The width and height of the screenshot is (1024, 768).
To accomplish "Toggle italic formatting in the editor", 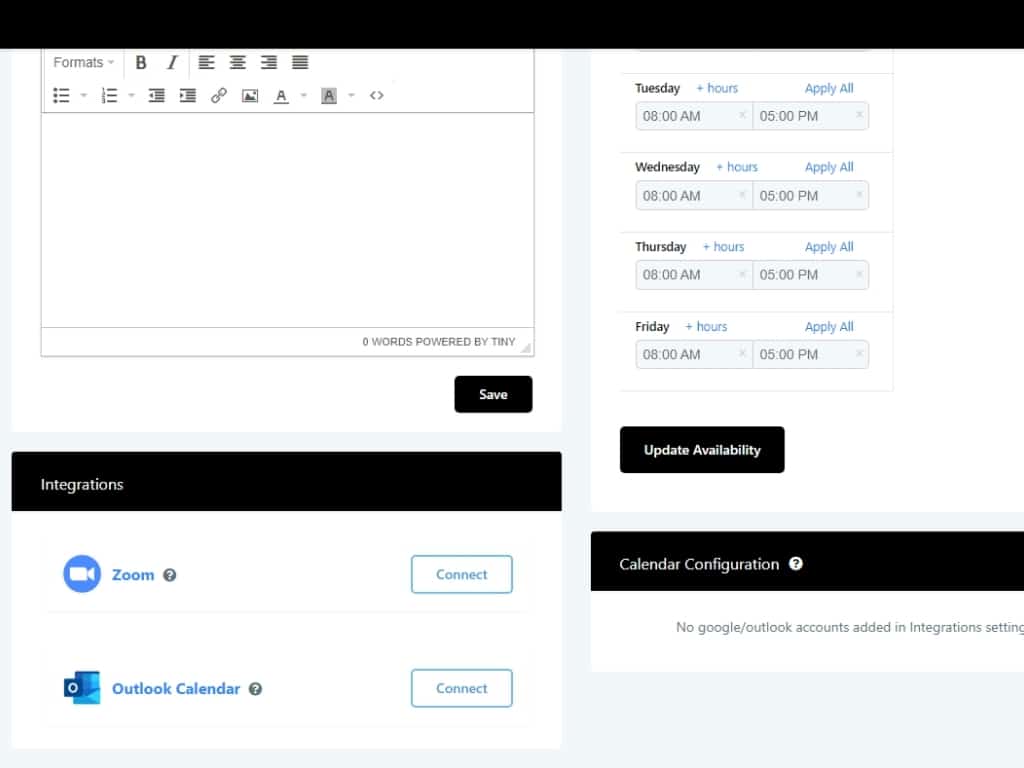I will click(x=172, y=62).
